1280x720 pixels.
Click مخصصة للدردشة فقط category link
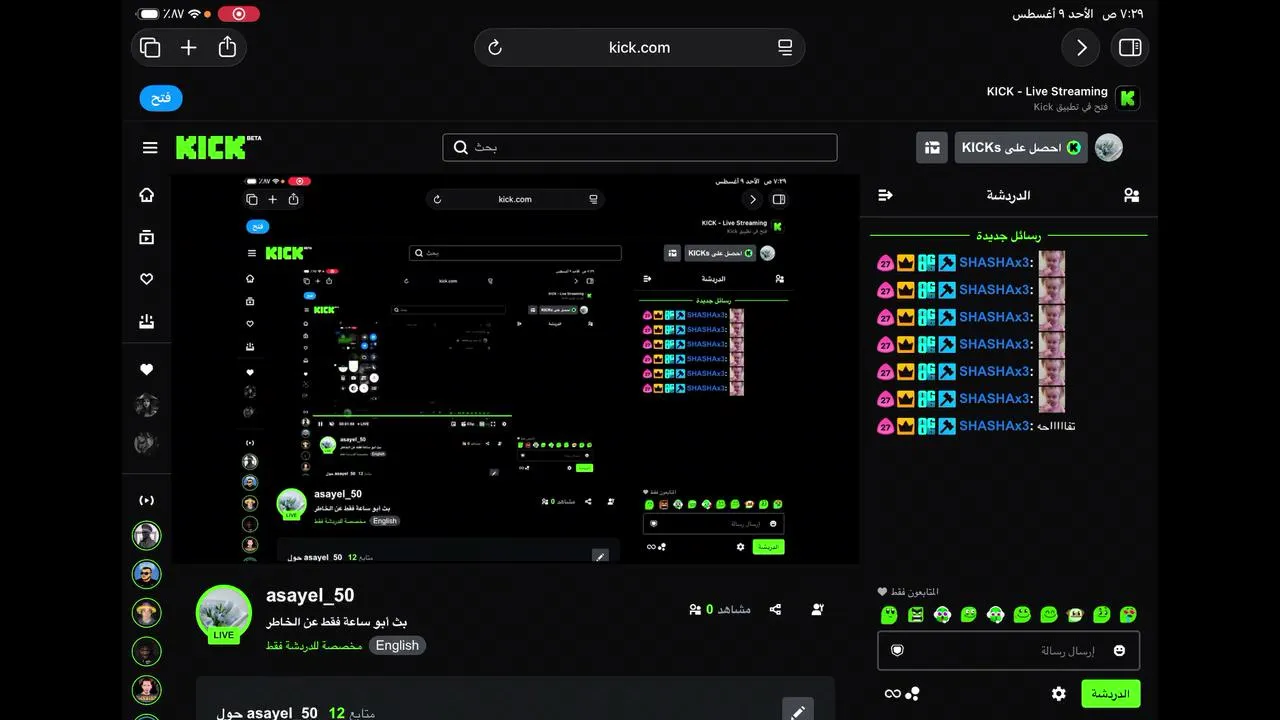click(x=314, y=645)
